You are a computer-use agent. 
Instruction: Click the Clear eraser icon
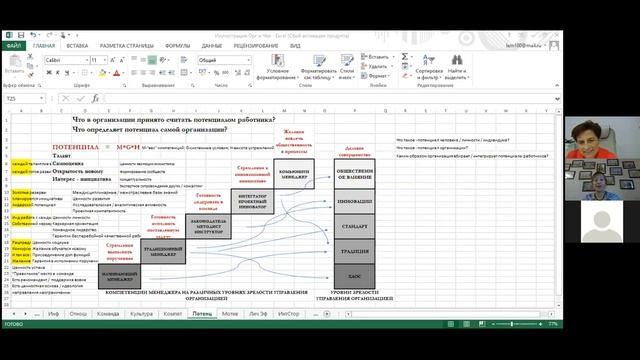[x=405, y=76]
